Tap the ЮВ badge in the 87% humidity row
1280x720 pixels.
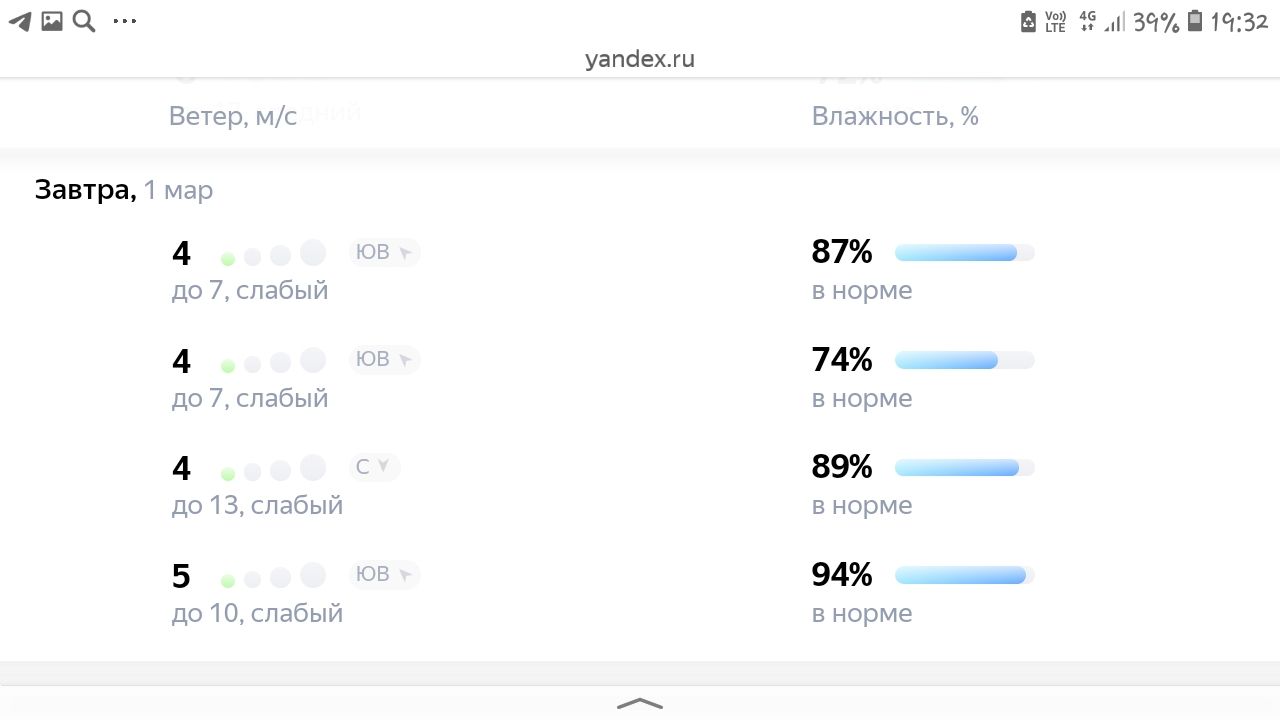tap(384, 252)
